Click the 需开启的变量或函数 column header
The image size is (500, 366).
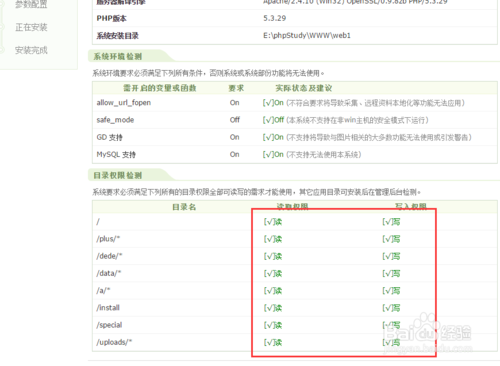coord(160,88)
